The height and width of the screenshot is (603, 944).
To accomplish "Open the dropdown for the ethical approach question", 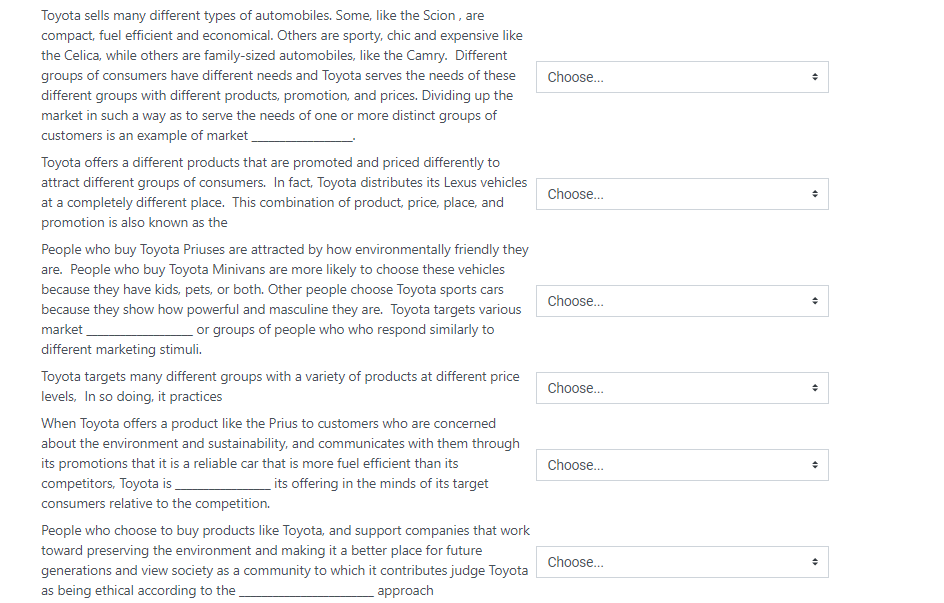I will (681, 561).
